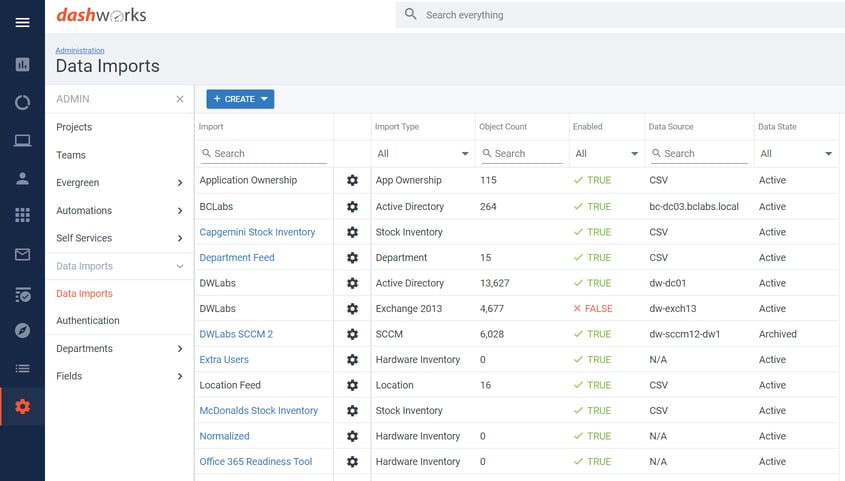Open the users person icon in sidebar
The height and width of the screenshot is (481, 845).
(x=22, y=179)
